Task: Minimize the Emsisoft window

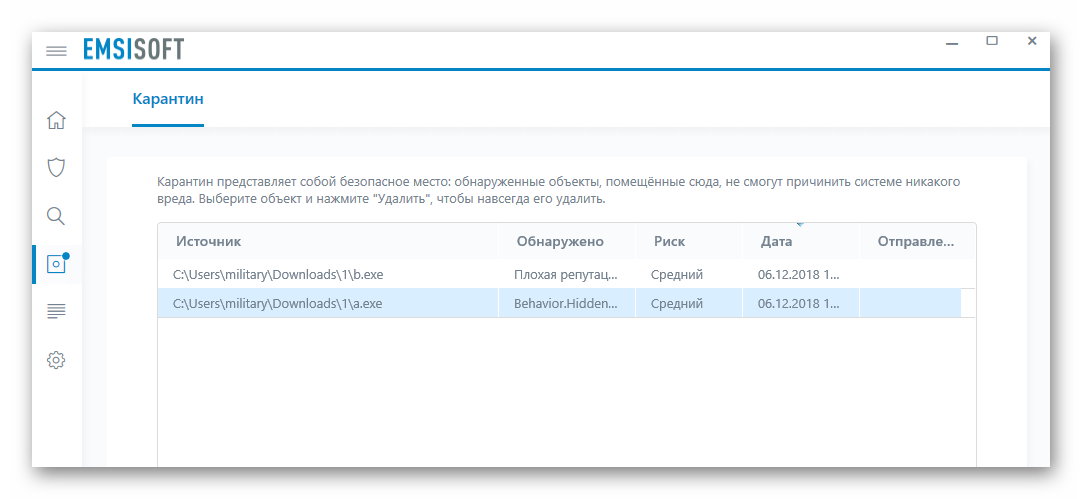Action: 952,42
